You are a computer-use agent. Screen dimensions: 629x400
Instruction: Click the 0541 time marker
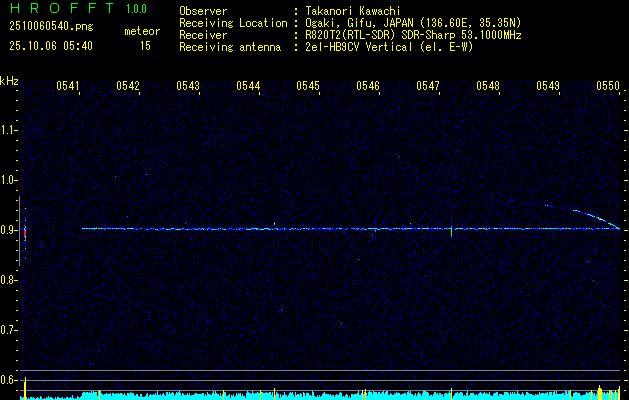(x=68, y=86)
